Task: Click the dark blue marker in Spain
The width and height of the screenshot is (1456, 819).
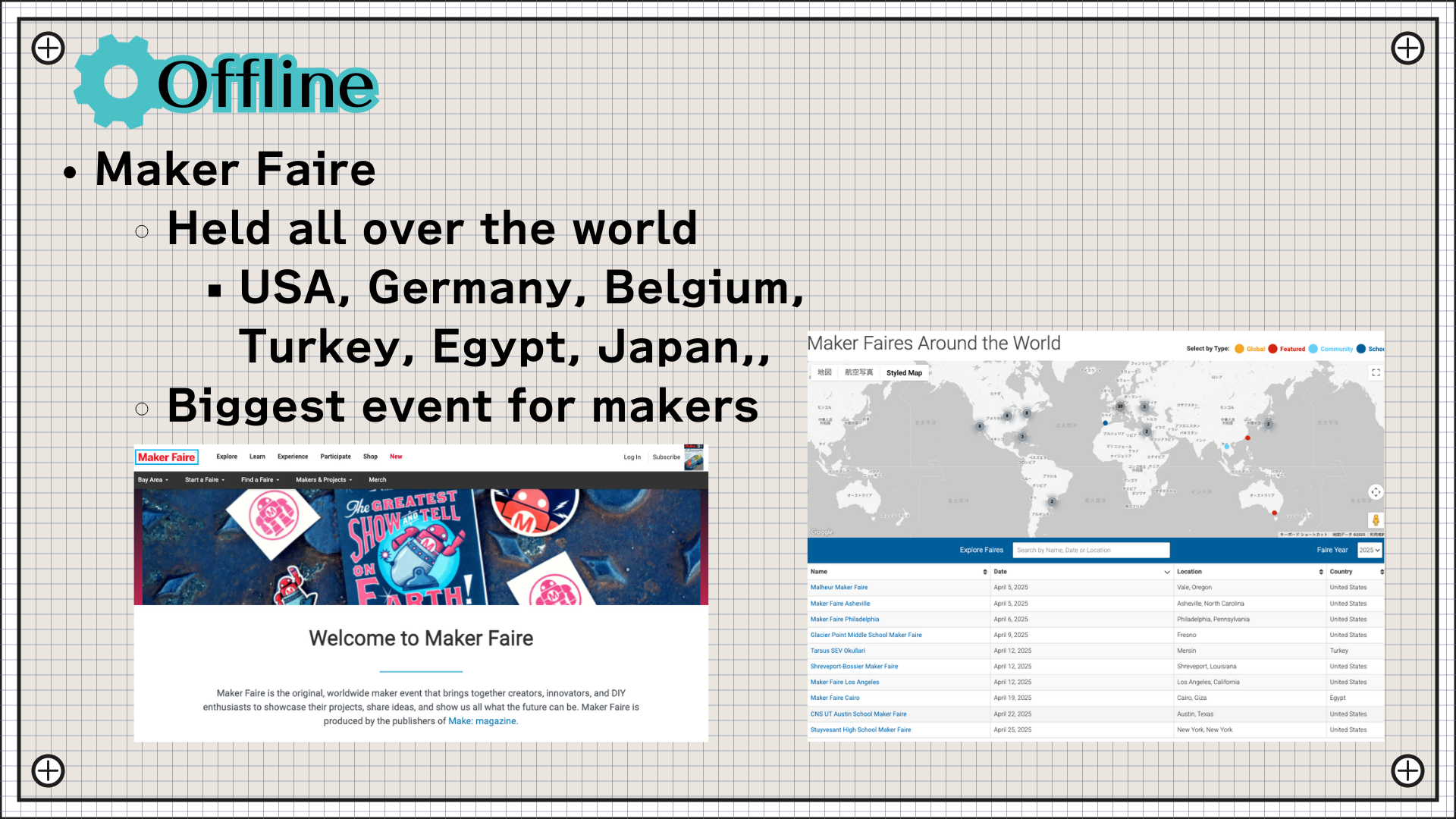Action: point(1105,423)
